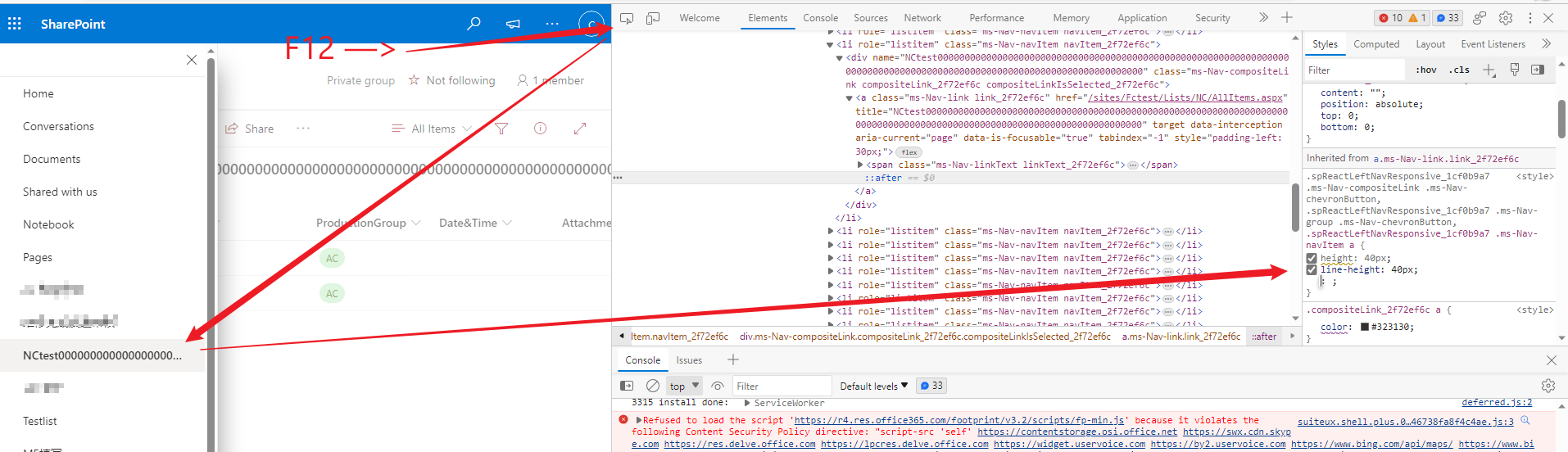Screen dimensions: 1568x452
Task: Open the SharePoint app launcher waffle
Action: pyautogui.click(x=15, y=24)
